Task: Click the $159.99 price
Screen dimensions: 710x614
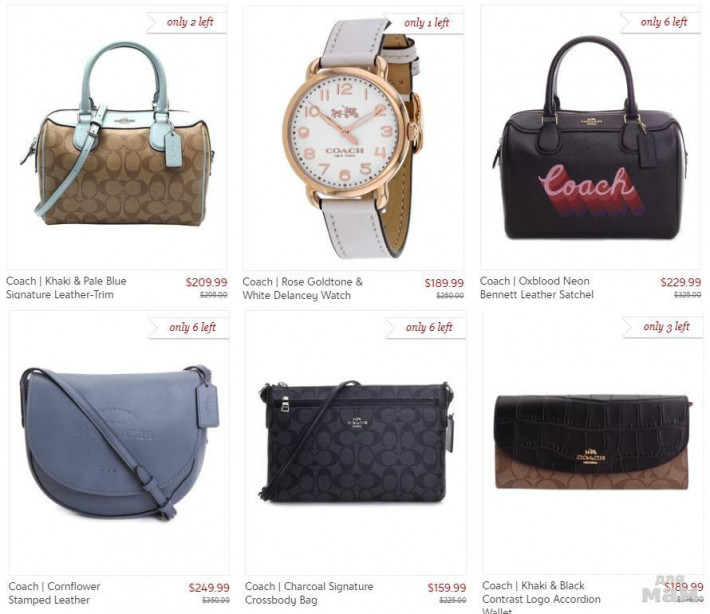Action: click(x=446, y=588)
